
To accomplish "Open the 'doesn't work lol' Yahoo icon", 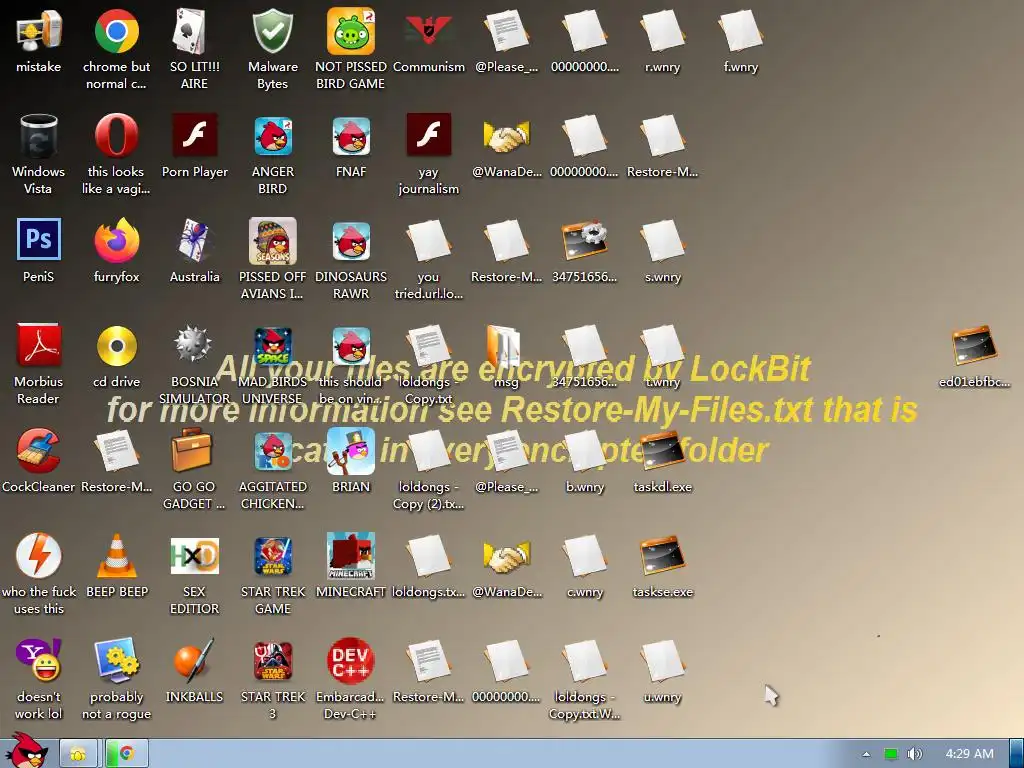I will pos(39,660).
